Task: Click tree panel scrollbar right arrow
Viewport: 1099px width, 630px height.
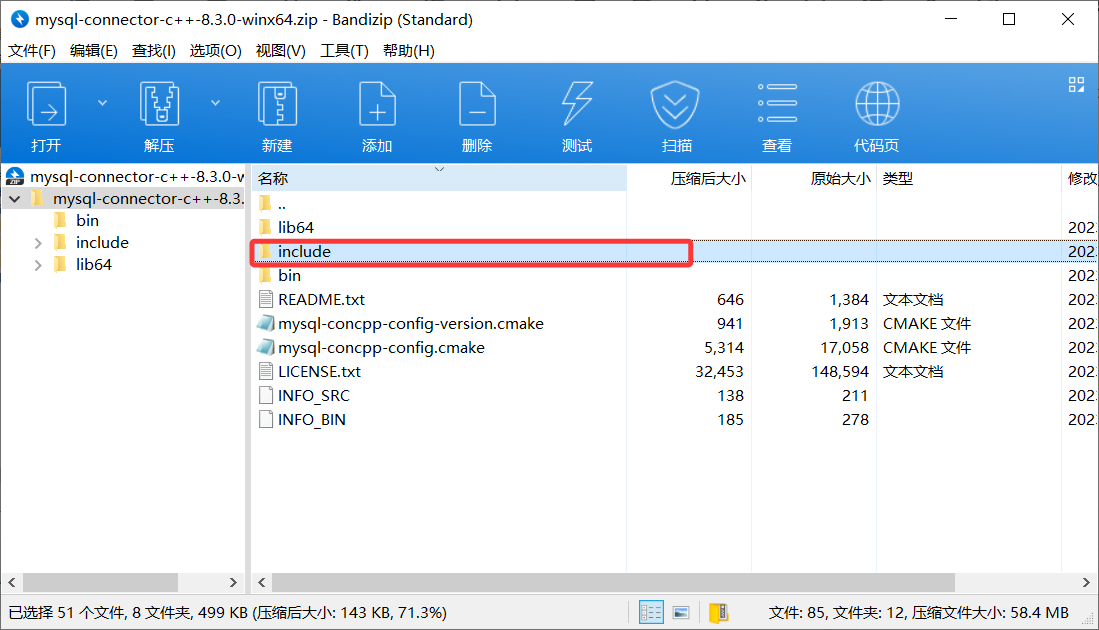Action: 233,582
